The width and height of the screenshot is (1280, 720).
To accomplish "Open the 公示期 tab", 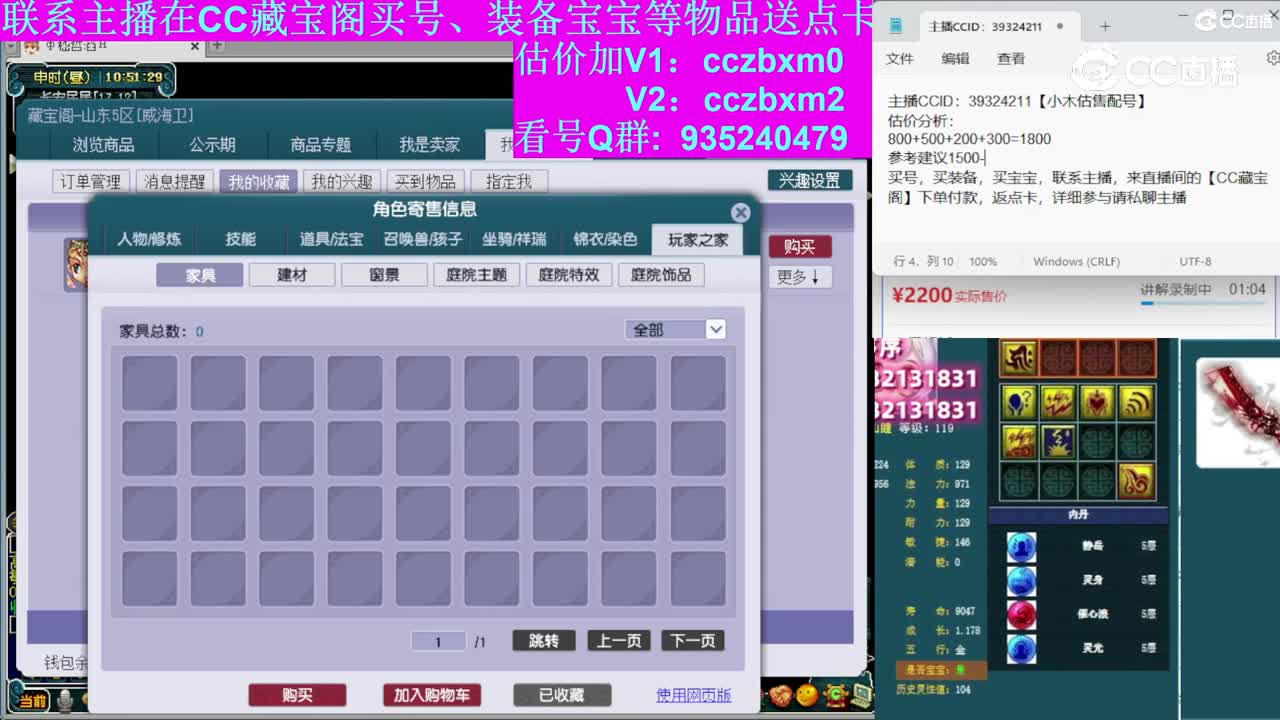I will (212, 145).
